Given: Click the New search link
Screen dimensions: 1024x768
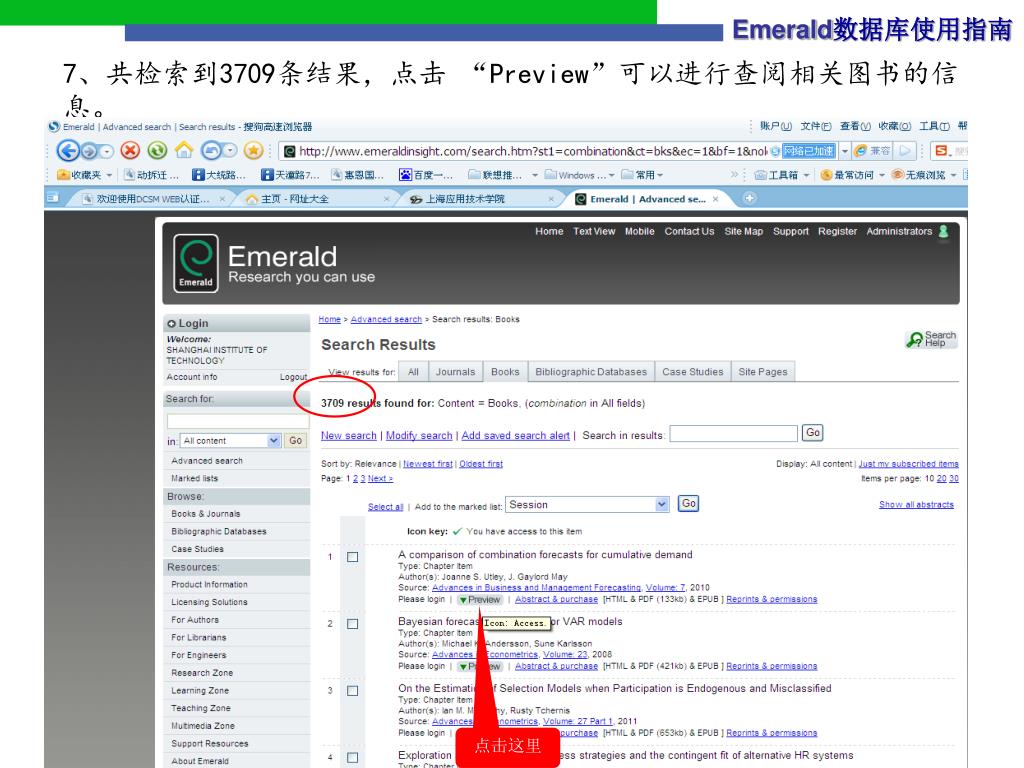Looking at the screenshot, I should pyautogui.click(x=349, y=436).
